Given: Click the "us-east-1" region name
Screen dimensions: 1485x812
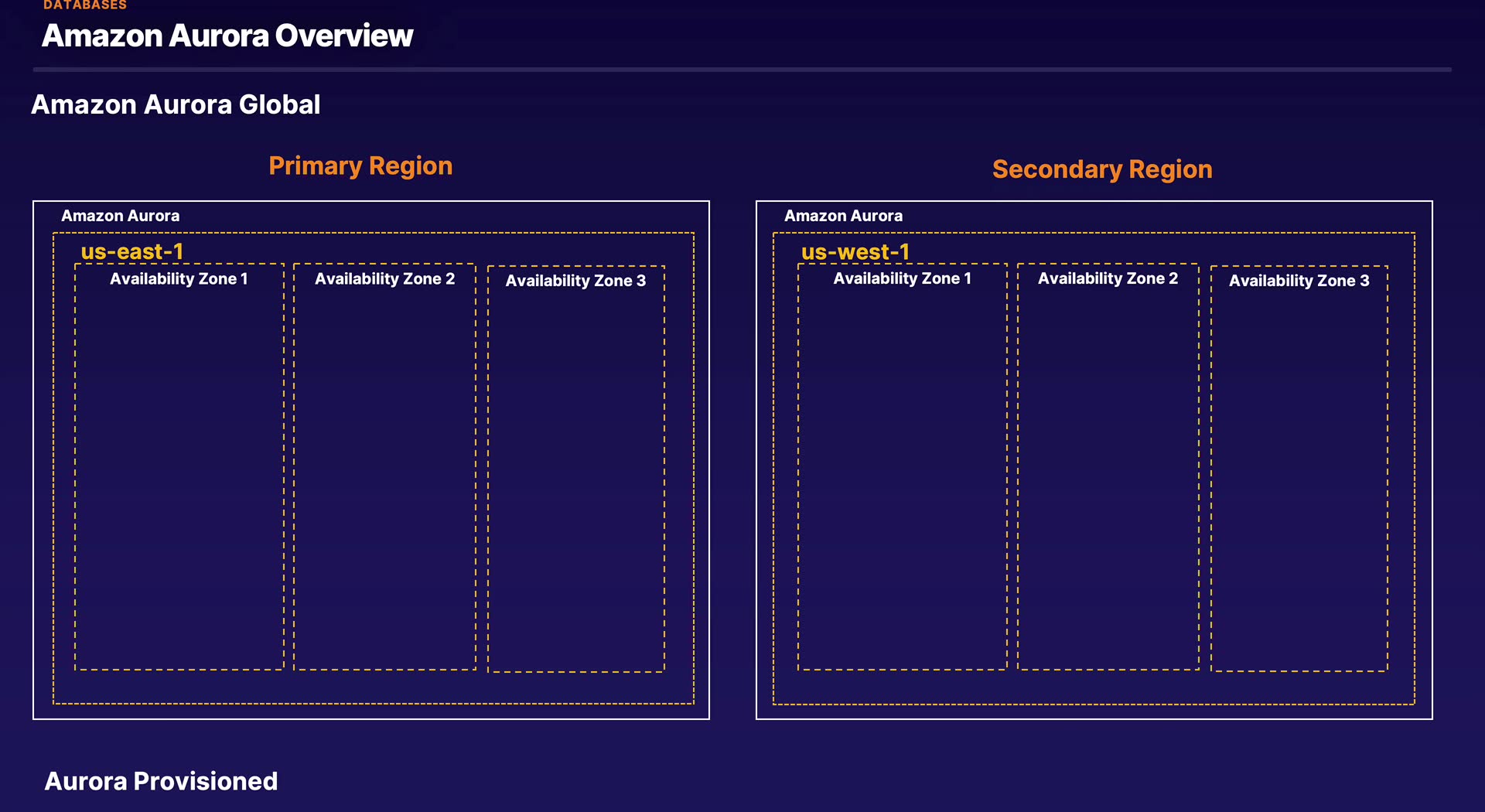Looking at the screenshot, I should (132, 251).
